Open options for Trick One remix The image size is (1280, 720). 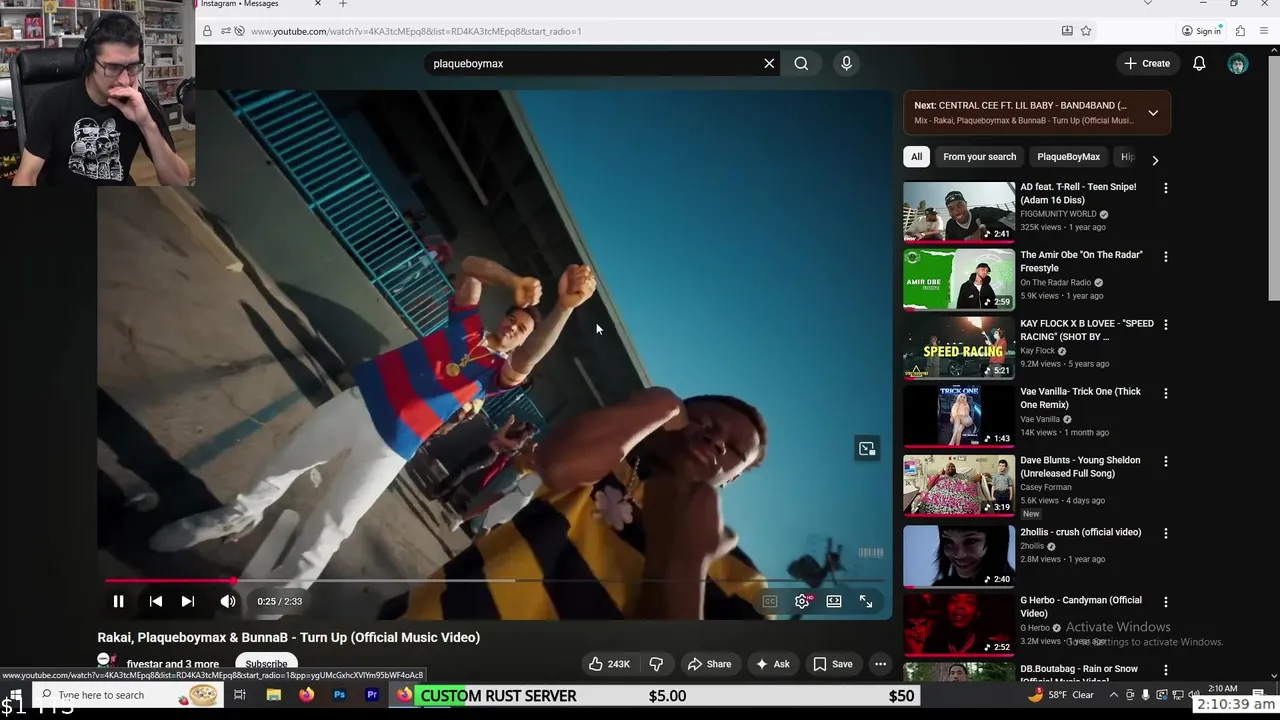[1165, 393]
